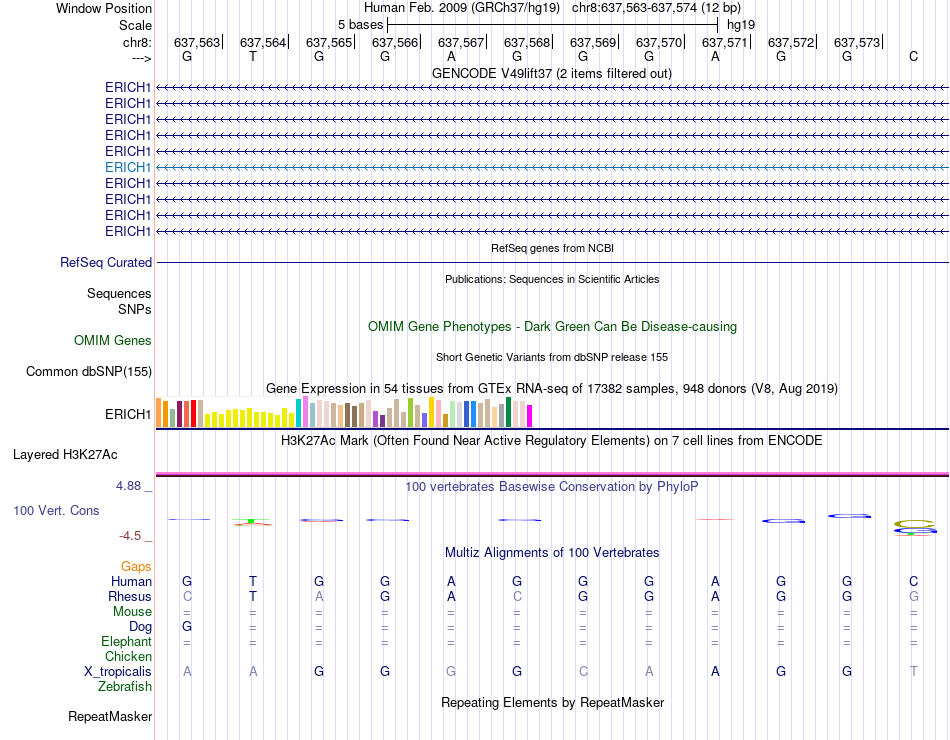Screen dimensions: 950x740
Task: Click the dark green bar in the GTEx chart
Action: 508,412
